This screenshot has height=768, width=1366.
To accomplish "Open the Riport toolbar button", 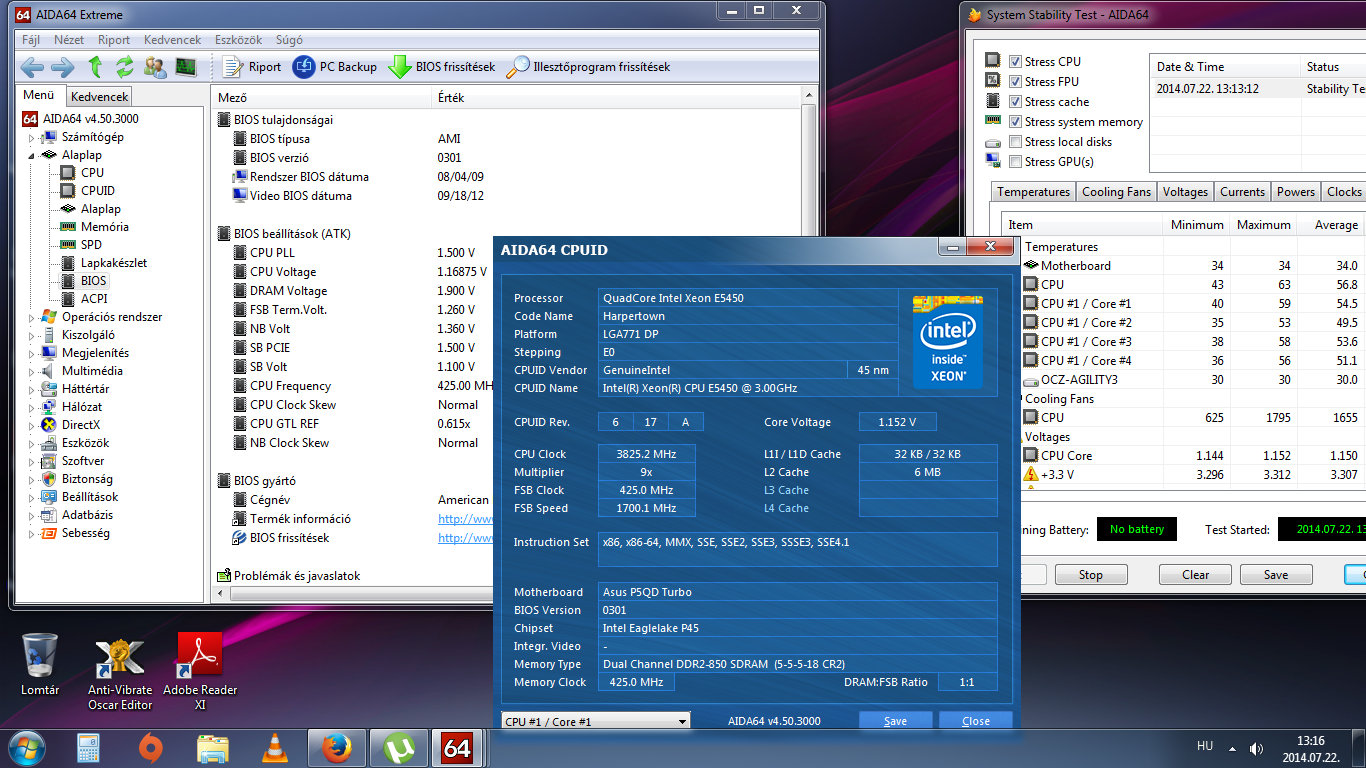I will click(x=252, y=67).
